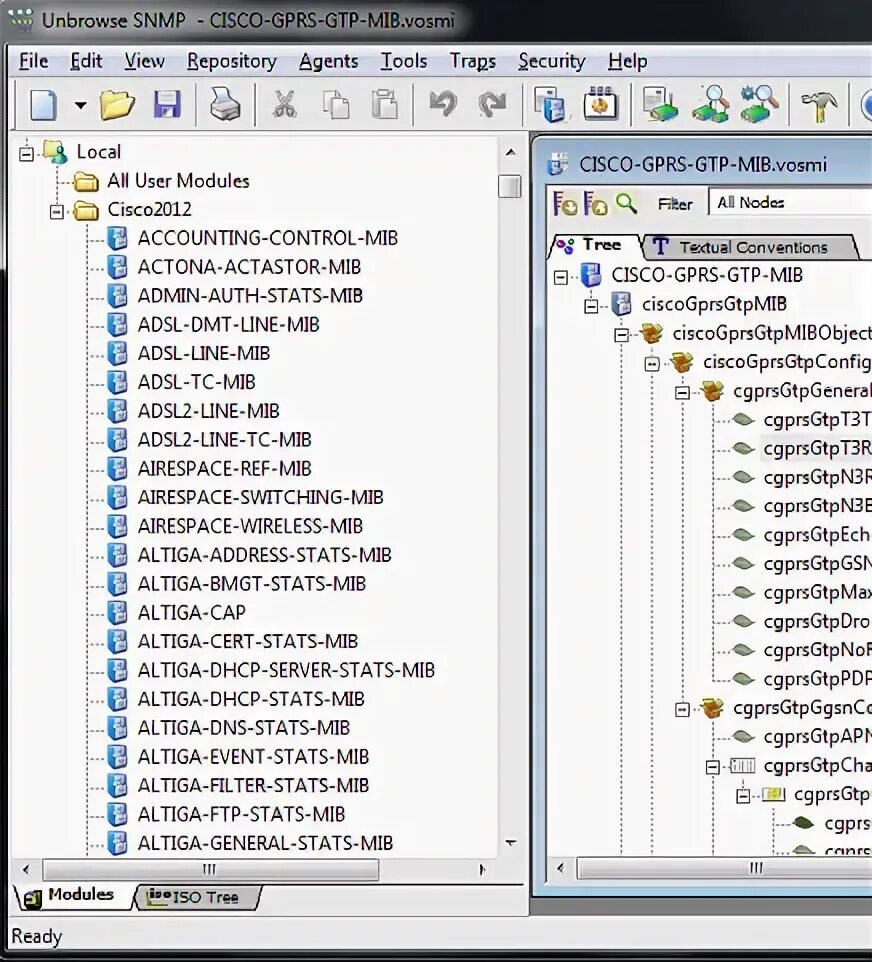Click the module list down scroll arrow
This screenshot has width=872, height=962.
pos(510,843)
